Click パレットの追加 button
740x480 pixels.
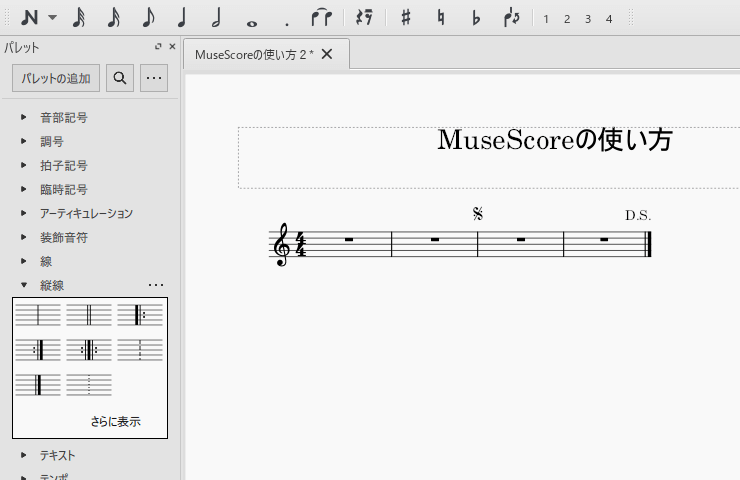(x=56, y=78)
